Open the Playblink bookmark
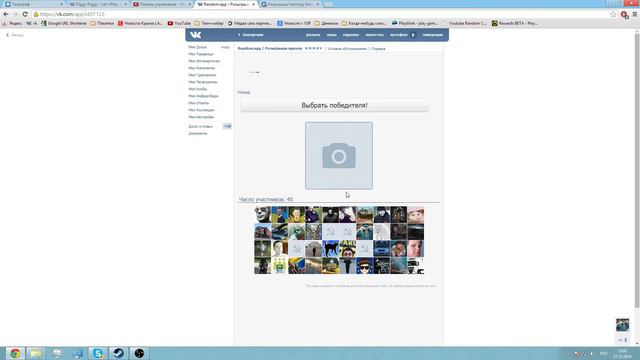The width and height of the screenshot is (640, 360). [x=415, y=23]
